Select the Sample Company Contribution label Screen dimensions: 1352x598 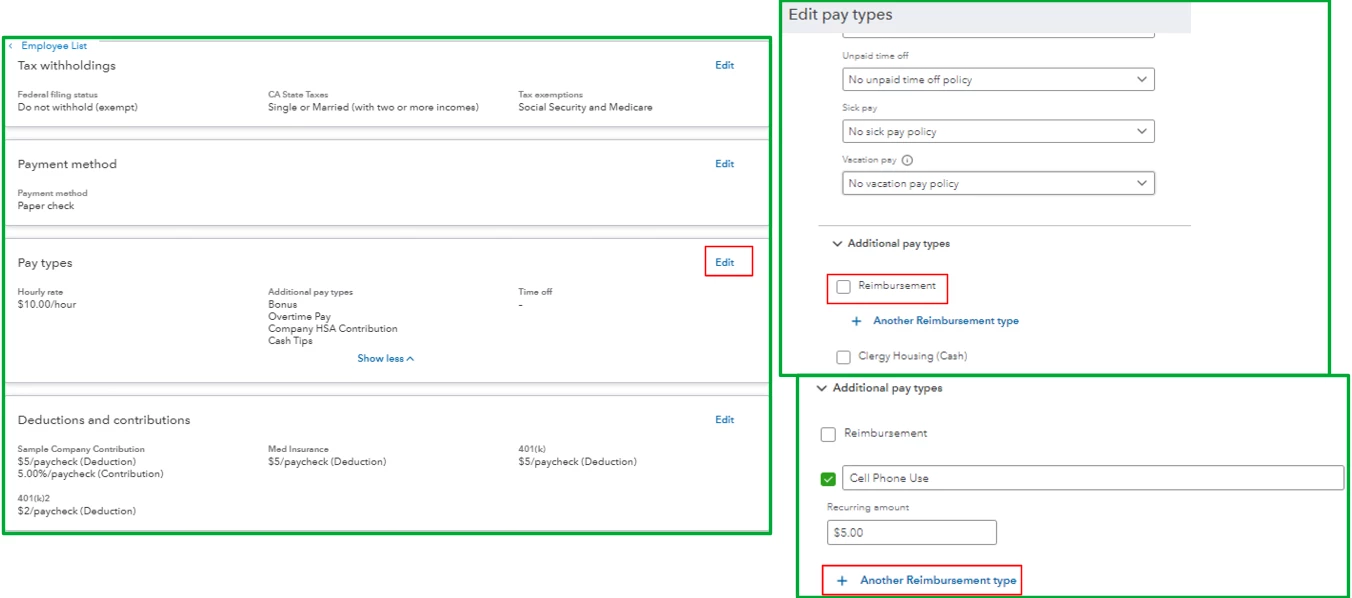pyautogui.click(x=81, y=450)
